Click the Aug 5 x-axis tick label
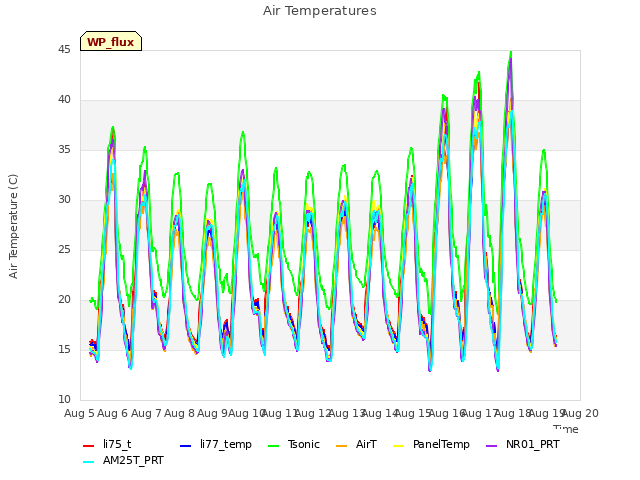640x480 pixels. coord(79,413)
